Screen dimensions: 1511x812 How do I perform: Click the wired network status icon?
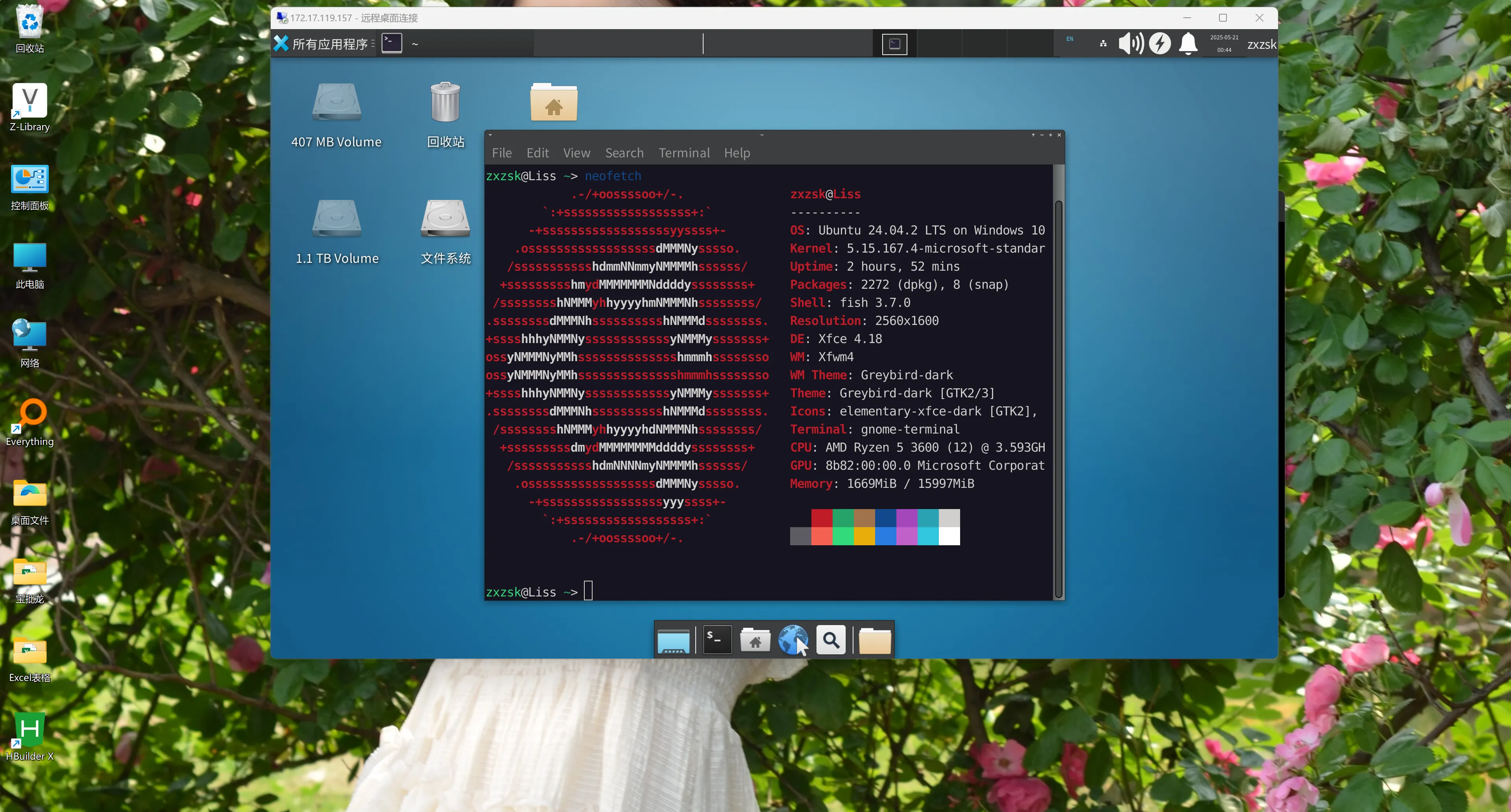(1103, 43)
